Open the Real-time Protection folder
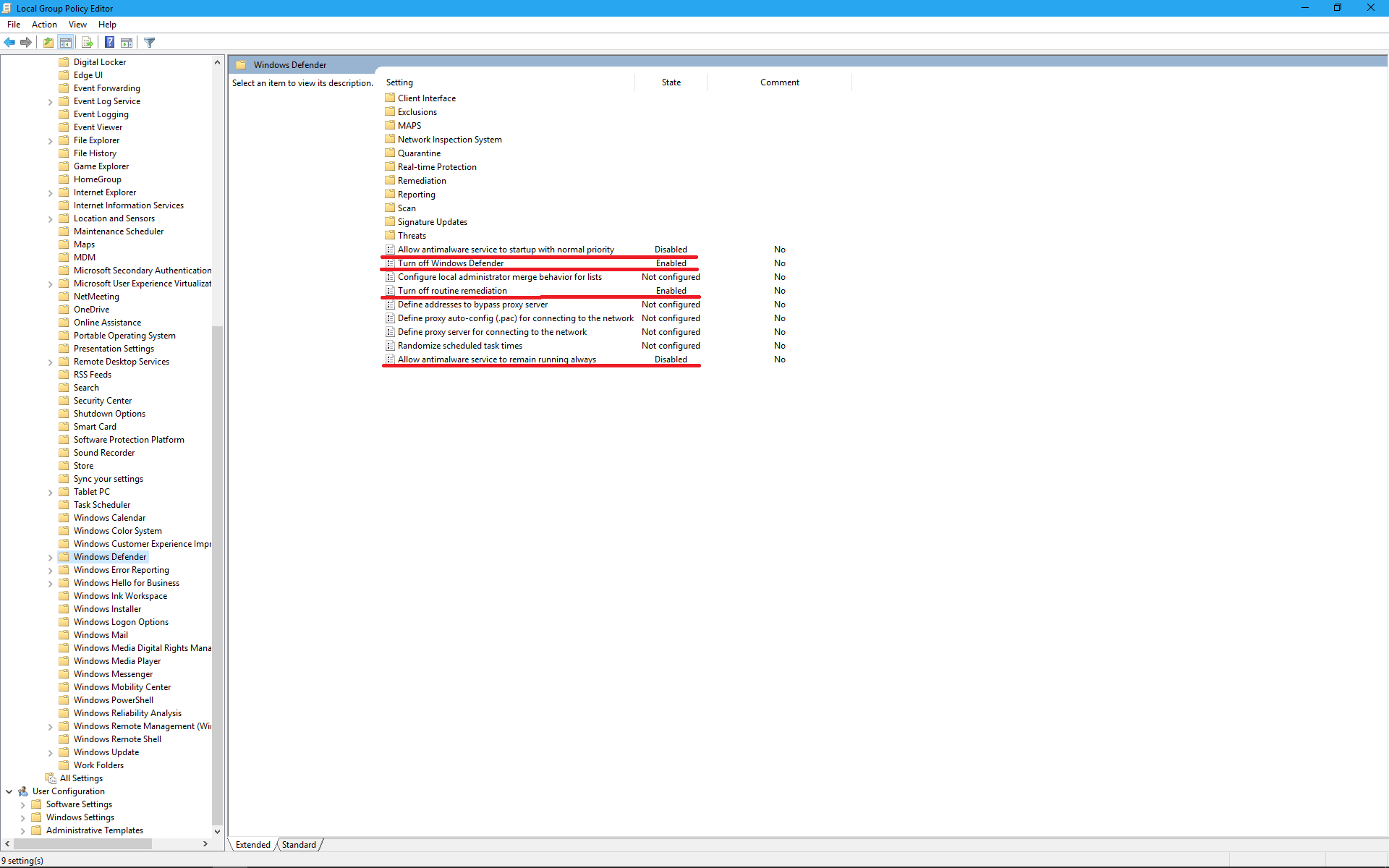Screen dimensions: 1389x868 coord(437,167)
